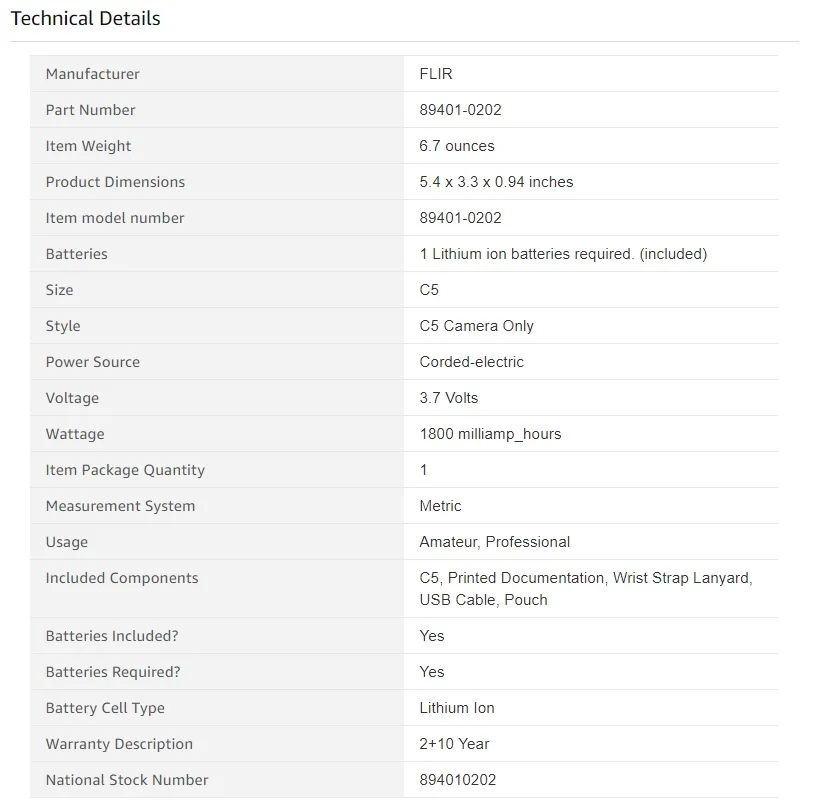Viewport: 816px width, 810px height.
Task: Select the Corded-electric power source value
Action: [x=471, y=362]
